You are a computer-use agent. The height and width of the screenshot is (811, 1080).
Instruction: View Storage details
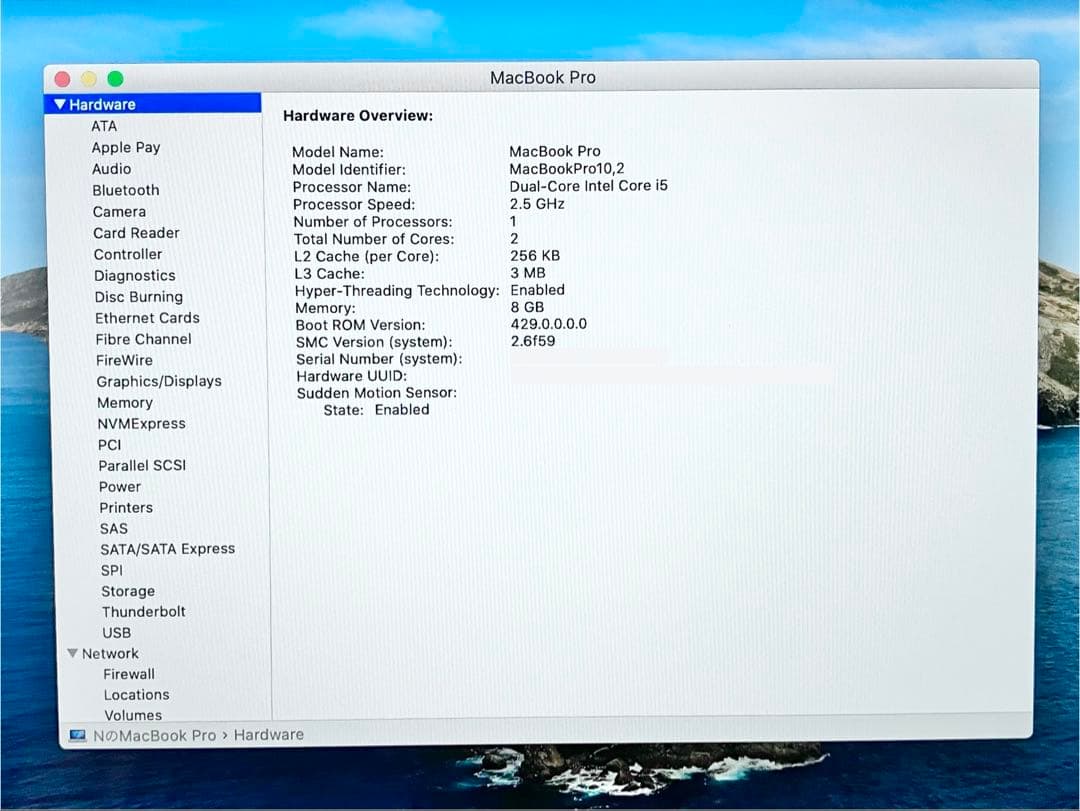click(128, 590)
